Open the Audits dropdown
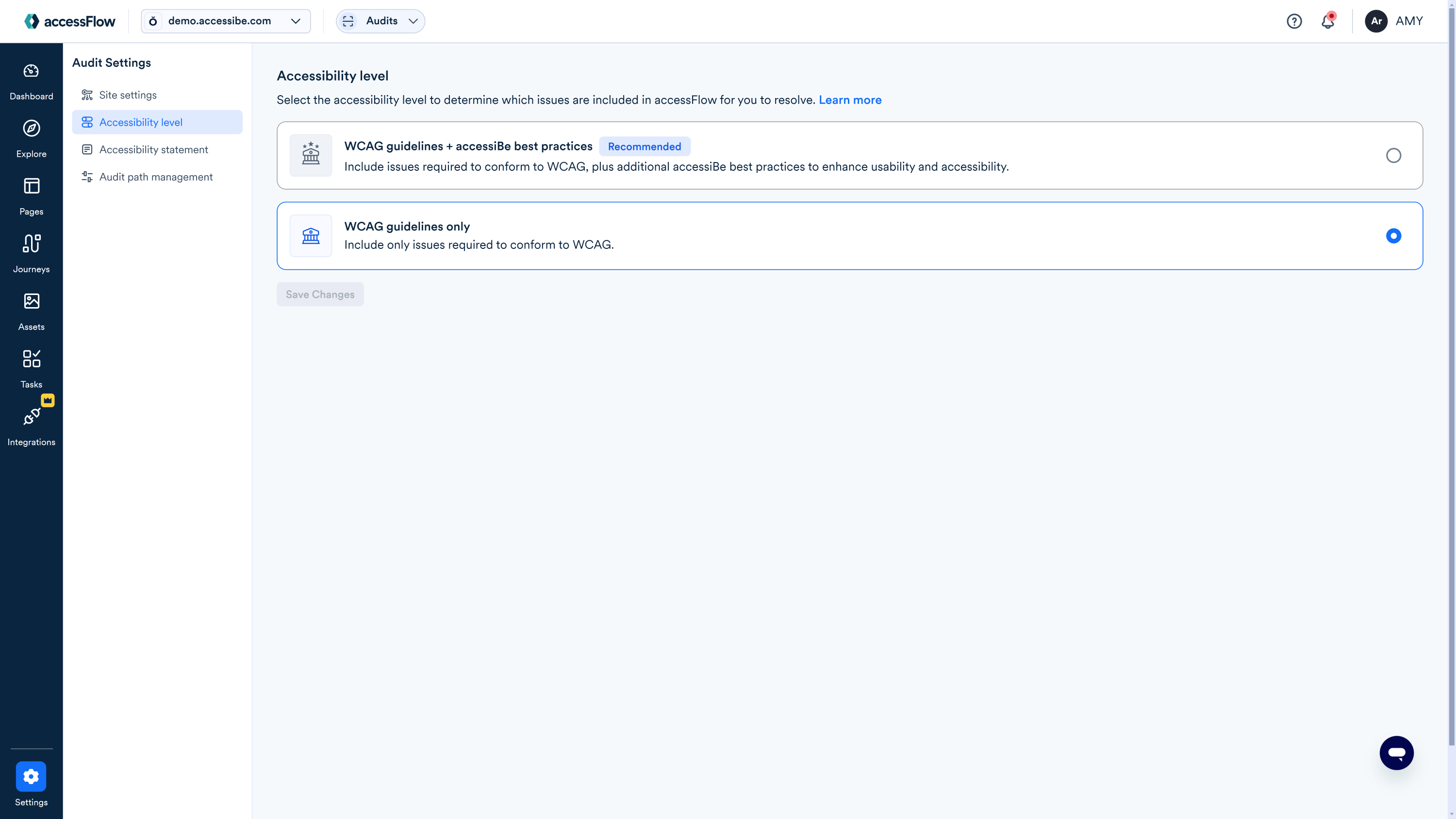 [x=380, y=21]
